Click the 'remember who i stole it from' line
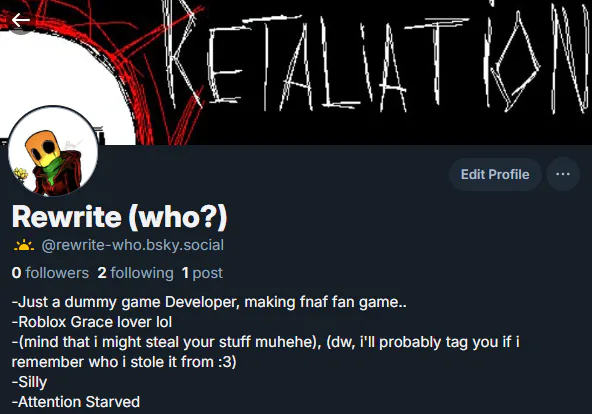592x414 pixels. pos(124,362)
